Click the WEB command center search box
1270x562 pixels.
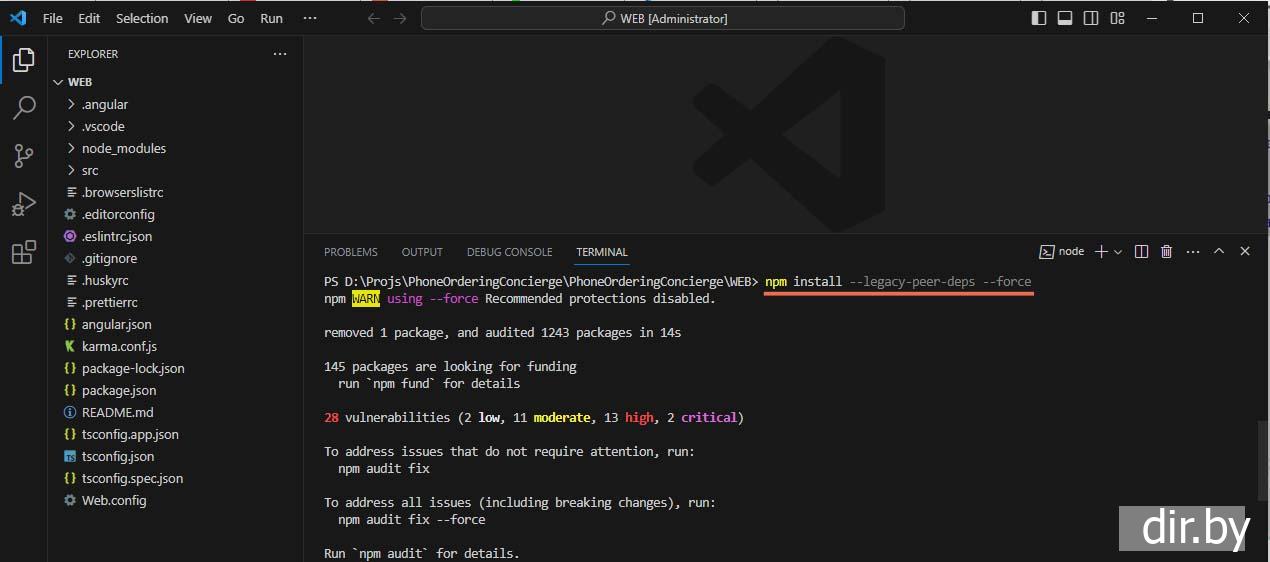coord(662,18)
